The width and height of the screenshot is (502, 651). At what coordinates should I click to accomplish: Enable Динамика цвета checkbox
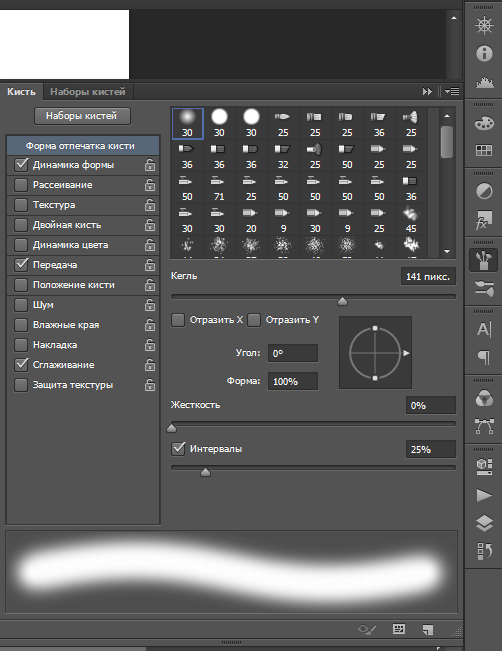pyautogui.click(x=21, y=245)
